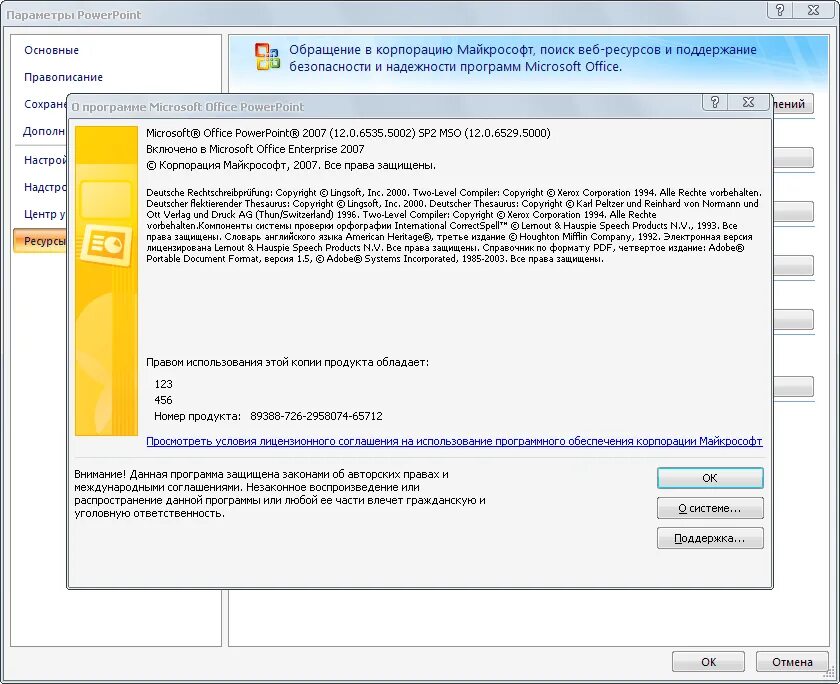840x684 pixels.
Task: Click the organization name 456
Action: point(163,400)
